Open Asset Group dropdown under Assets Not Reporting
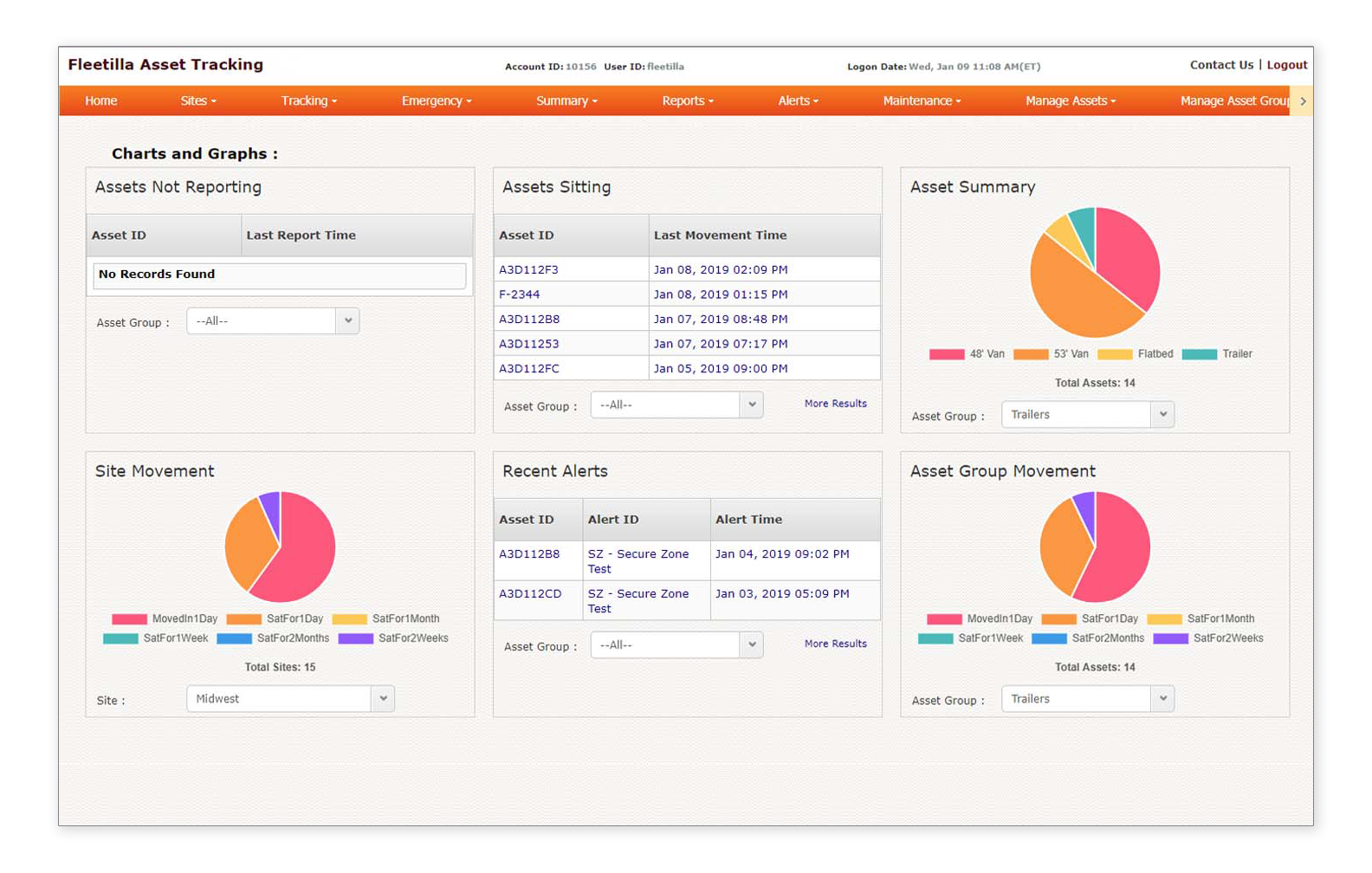This screenshot has width=1372, height=873. [273, 321]
